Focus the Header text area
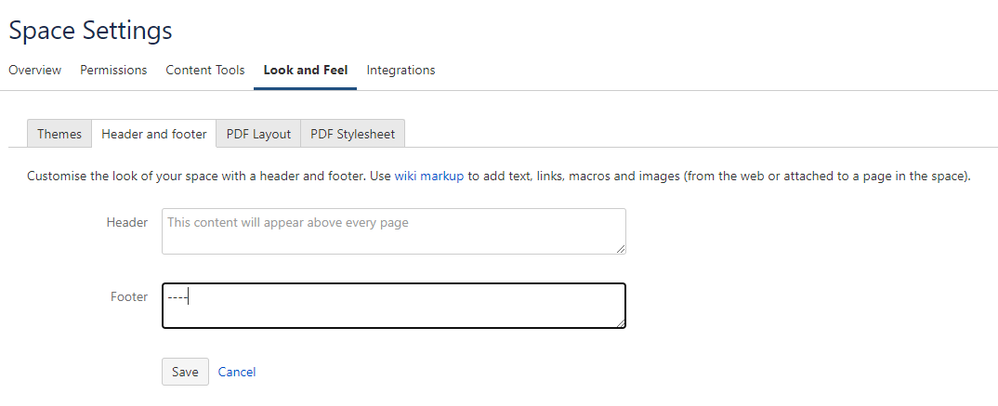This screenshot has height=406, width=998. [393, 231]
